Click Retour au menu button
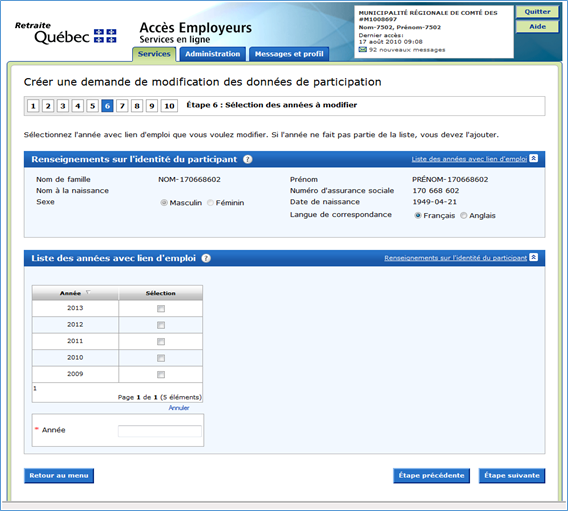Image resolution: width=568 pixels, height=511 pixels. coord(59,476)
